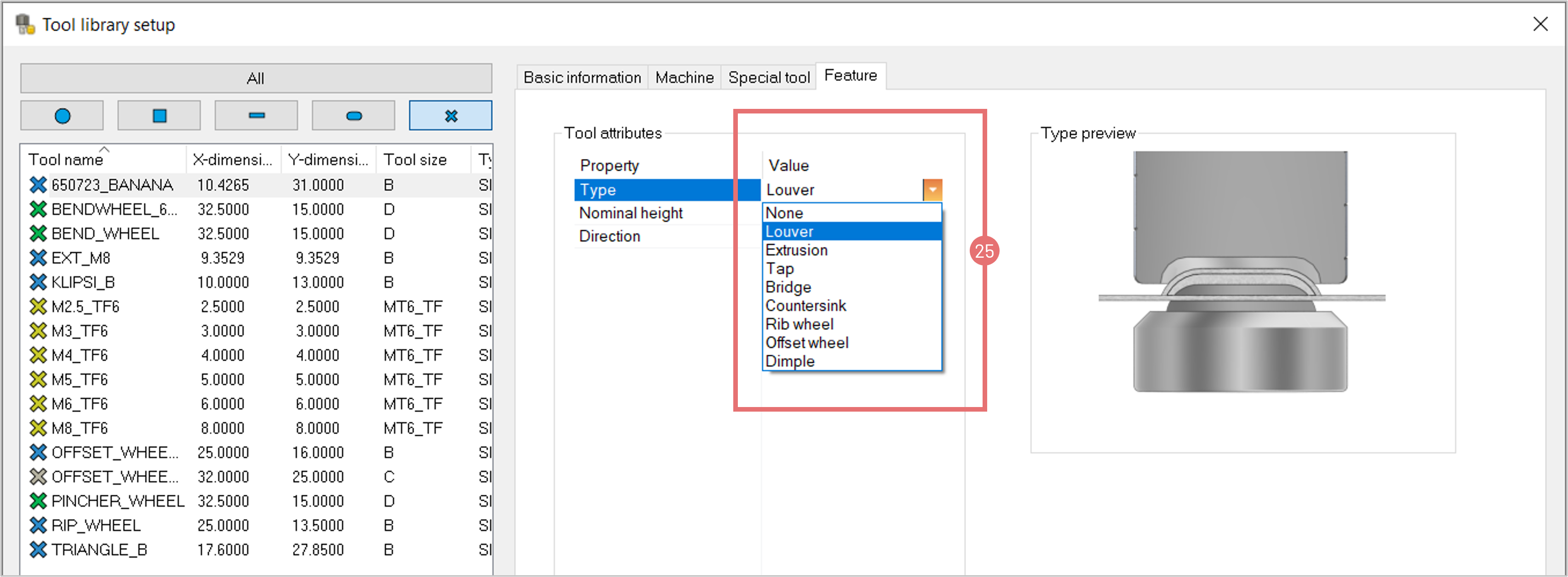1568x577 pixels.
Task: Choose Countersink from the type list
Action: tap(805, 306)
